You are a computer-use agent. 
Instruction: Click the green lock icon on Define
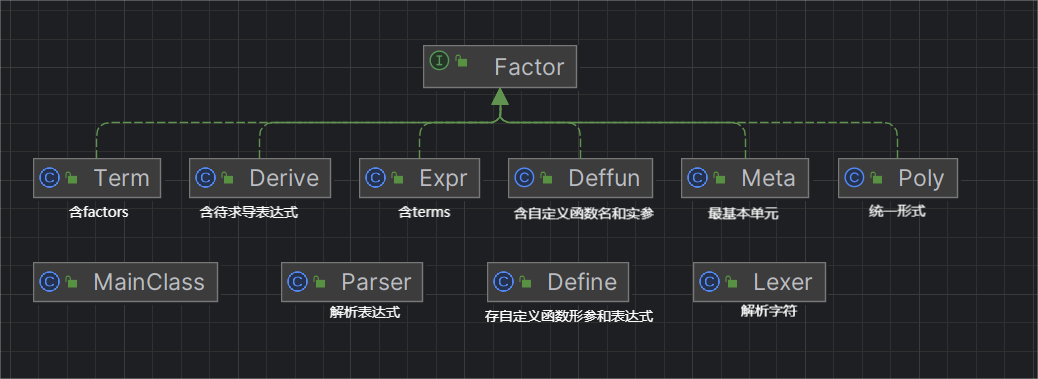[x=526, y=282]
